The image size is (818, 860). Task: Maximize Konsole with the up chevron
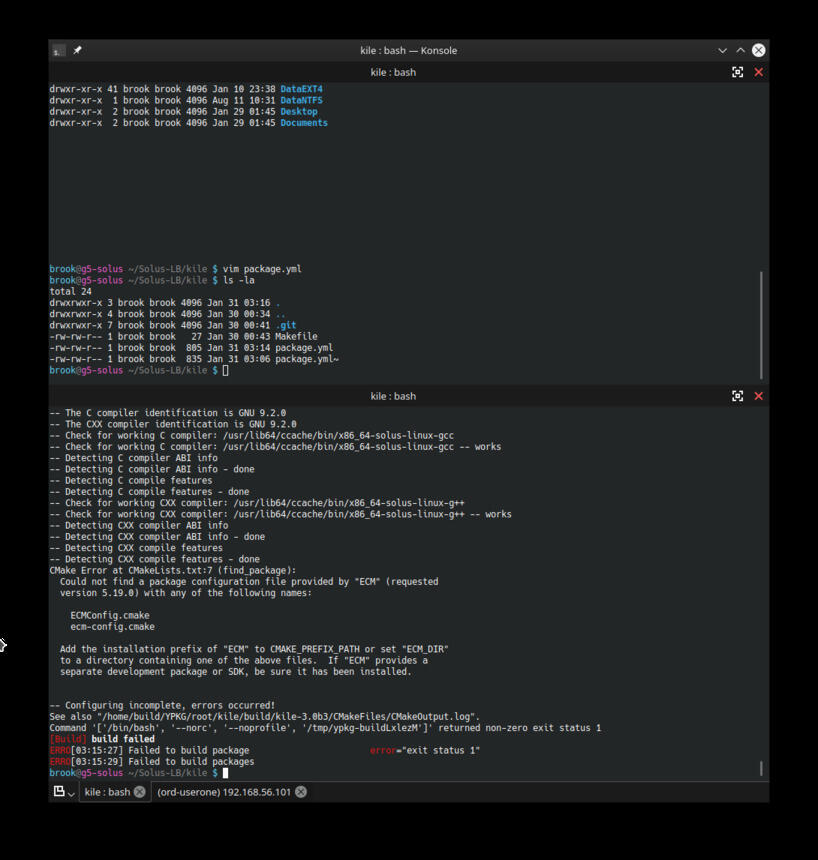click(x=740, y=50)
